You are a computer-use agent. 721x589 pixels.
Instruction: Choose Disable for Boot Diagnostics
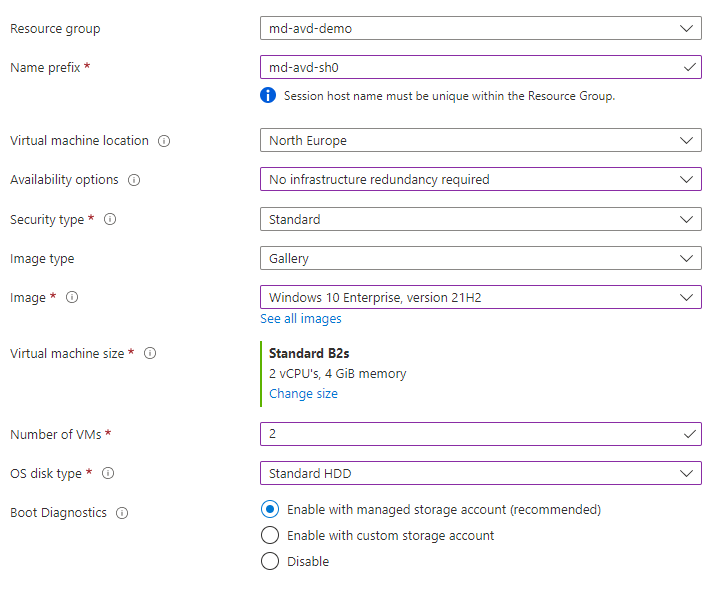coord(269,561)
